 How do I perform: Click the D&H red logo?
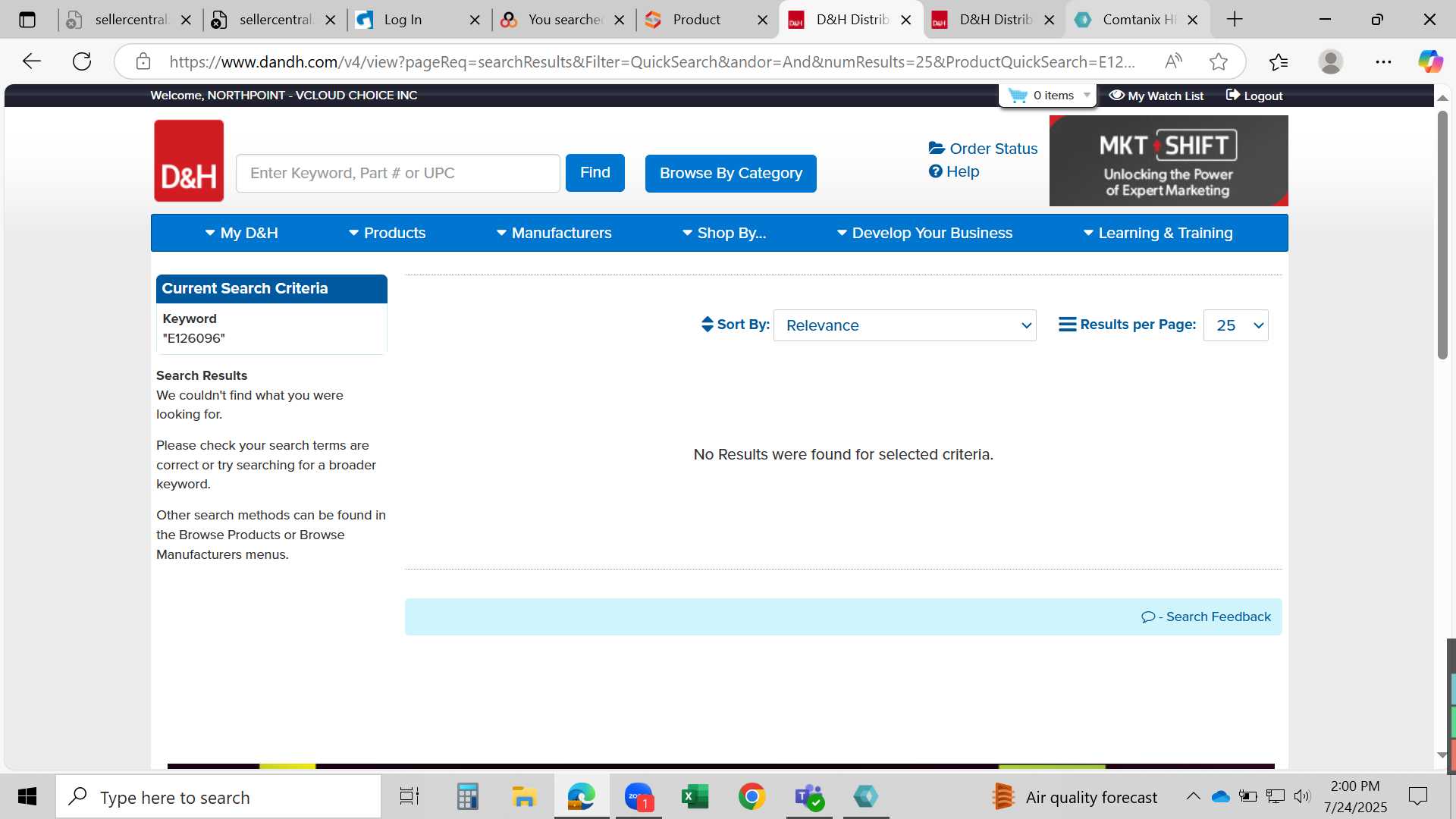[189, 161]
